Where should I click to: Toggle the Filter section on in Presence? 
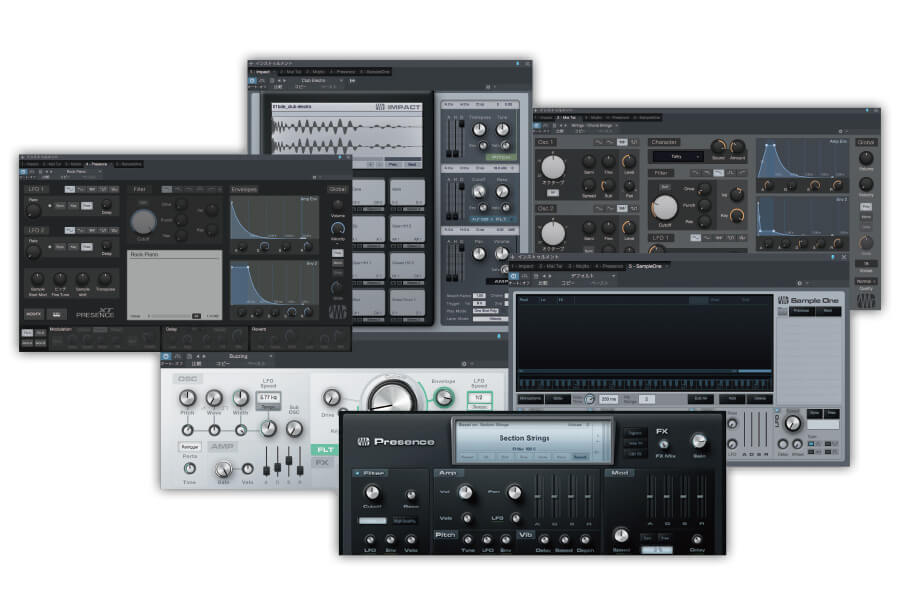pyautogui.click(x=358, y=473)
